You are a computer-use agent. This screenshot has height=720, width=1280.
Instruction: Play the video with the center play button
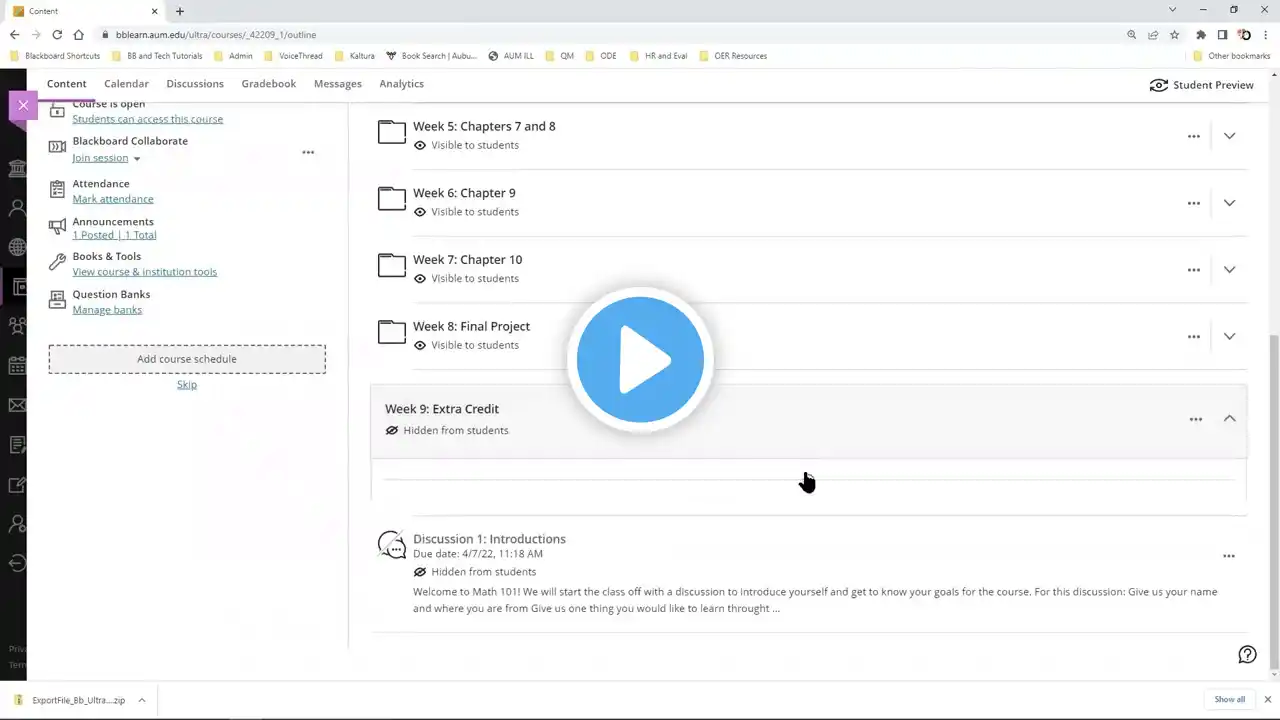click(x=640, y=360)
